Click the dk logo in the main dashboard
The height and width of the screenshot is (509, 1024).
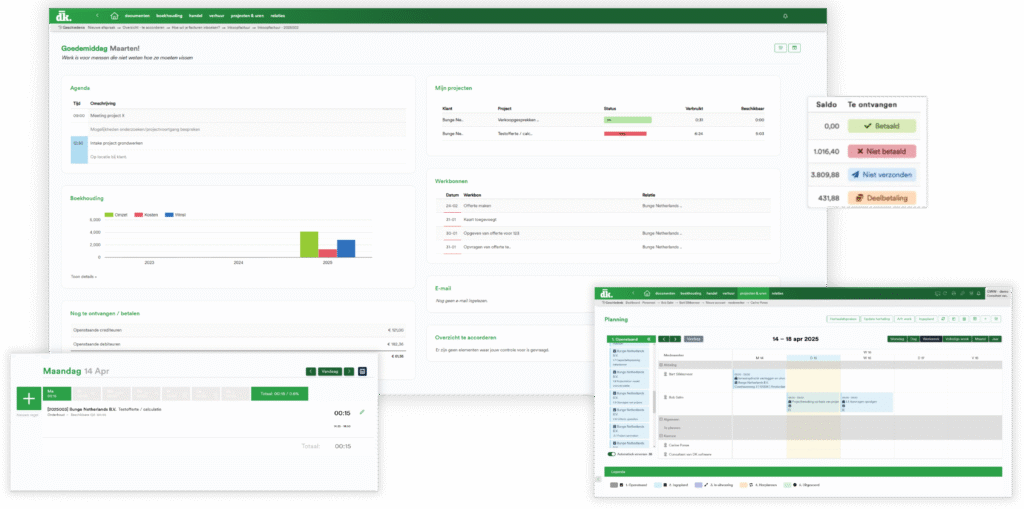pos(63,16)
